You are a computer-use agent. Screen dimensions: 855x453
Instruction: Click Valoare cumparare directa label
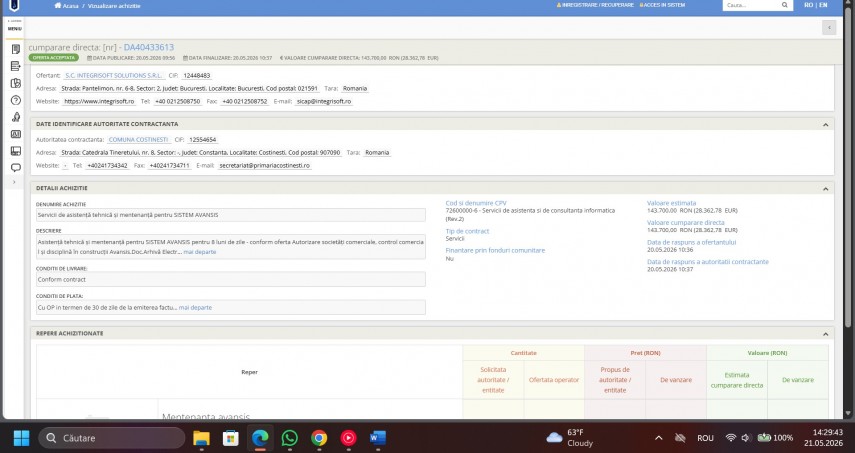tap(685, 222)
